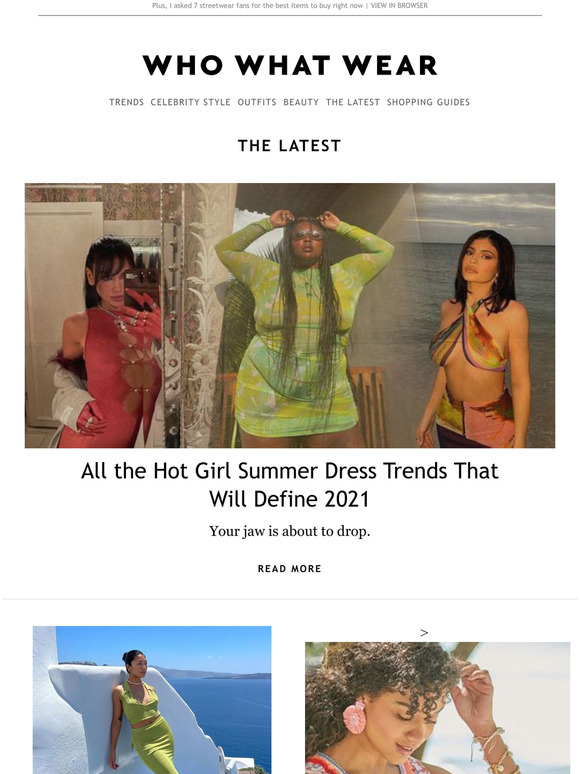Image resolution: width=580 pixels, height=774 pixels.
Task: Click Read More under dress trends article
Action: [x=290, y=569]
